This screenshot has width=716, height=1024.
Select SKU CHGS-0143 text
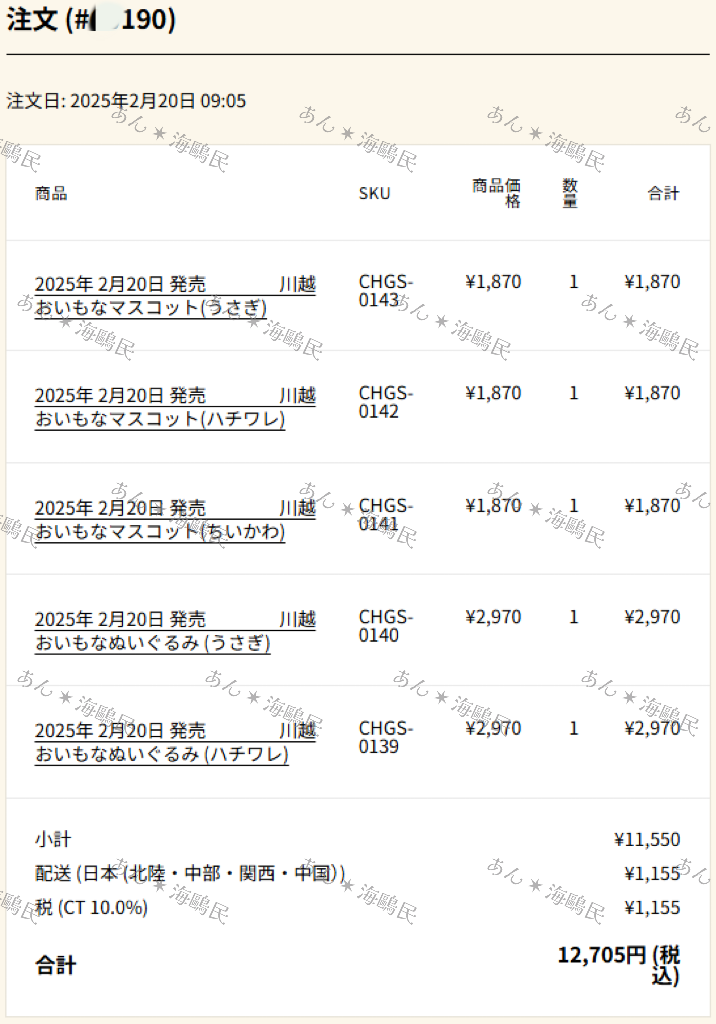[385, 291]
